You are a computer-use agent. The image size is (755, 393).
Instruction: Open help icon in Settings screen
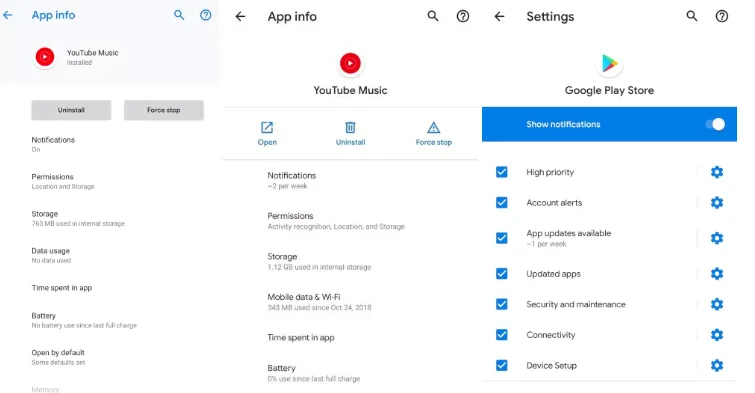[x=722, y=16]
